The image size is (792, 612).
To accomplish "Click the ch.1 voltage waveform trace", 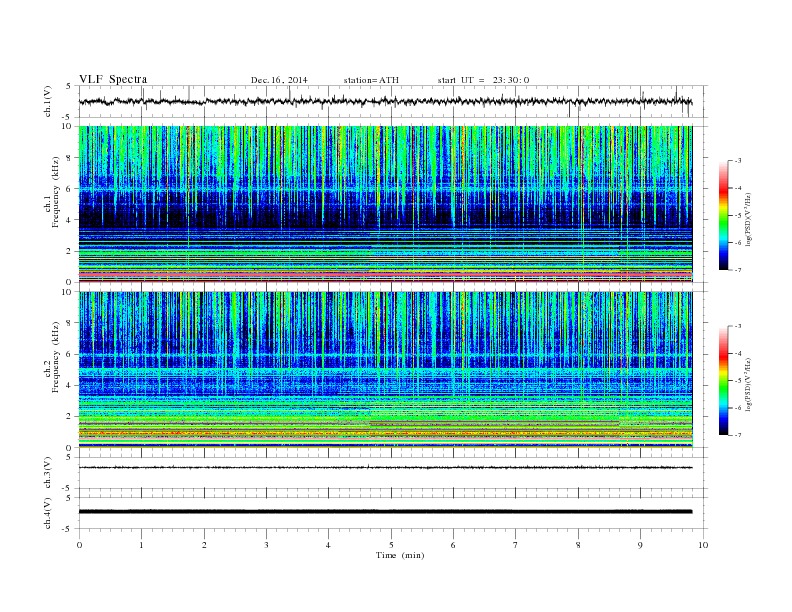I will pos(385,101).
